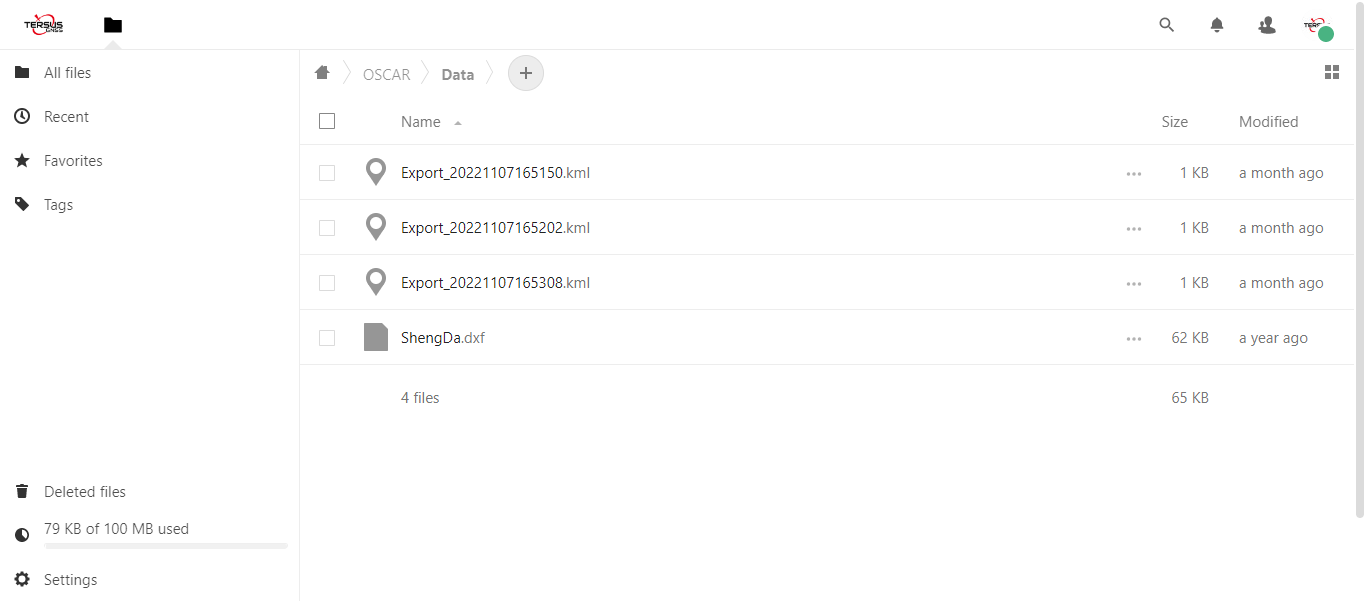
Task: Click 'a month ago' of Export_20221107165308.kml
Action: [x=1281, y=283]
